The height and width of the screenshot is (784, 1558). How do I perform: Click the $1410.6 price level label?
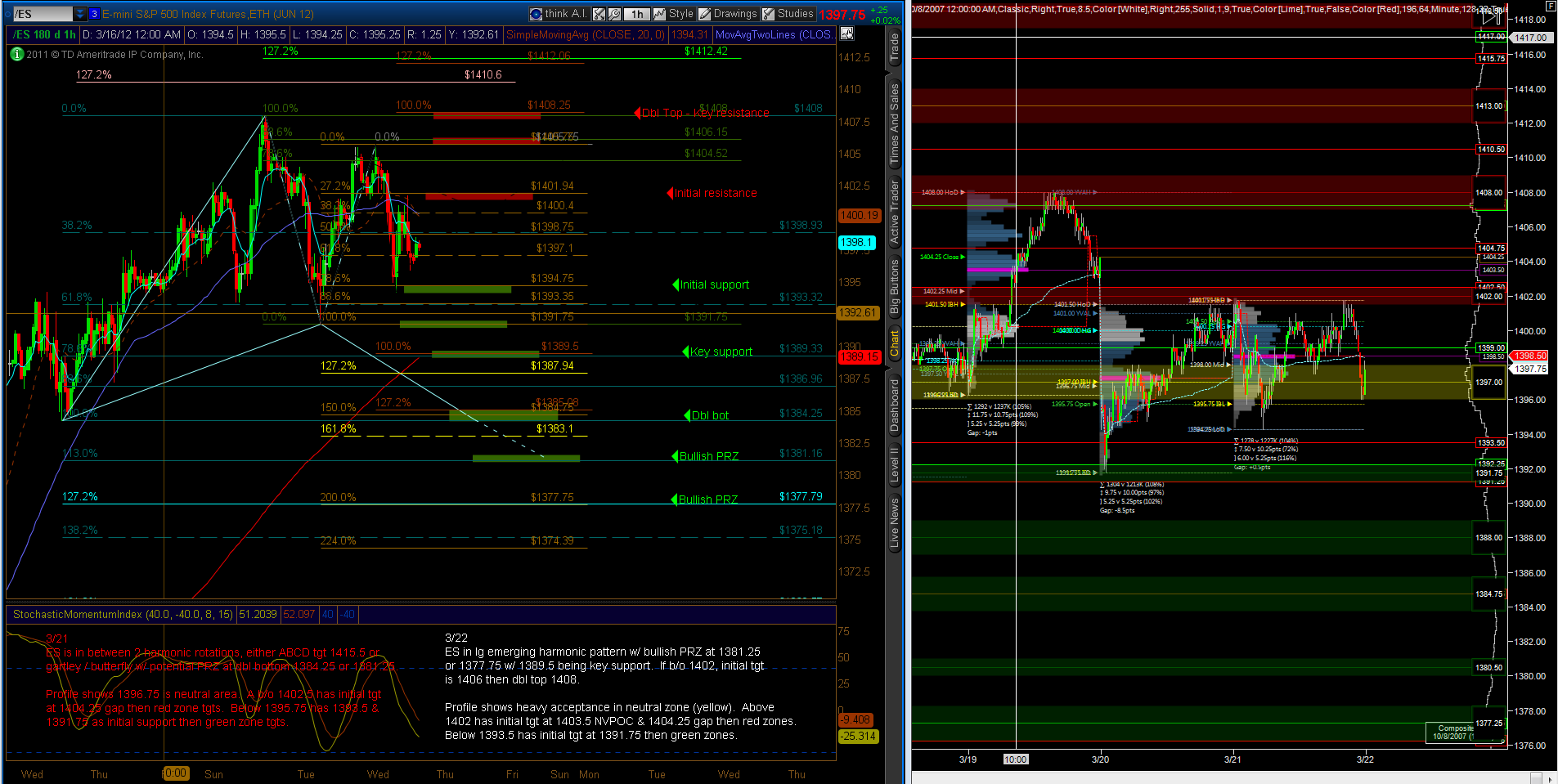[483, 74]
